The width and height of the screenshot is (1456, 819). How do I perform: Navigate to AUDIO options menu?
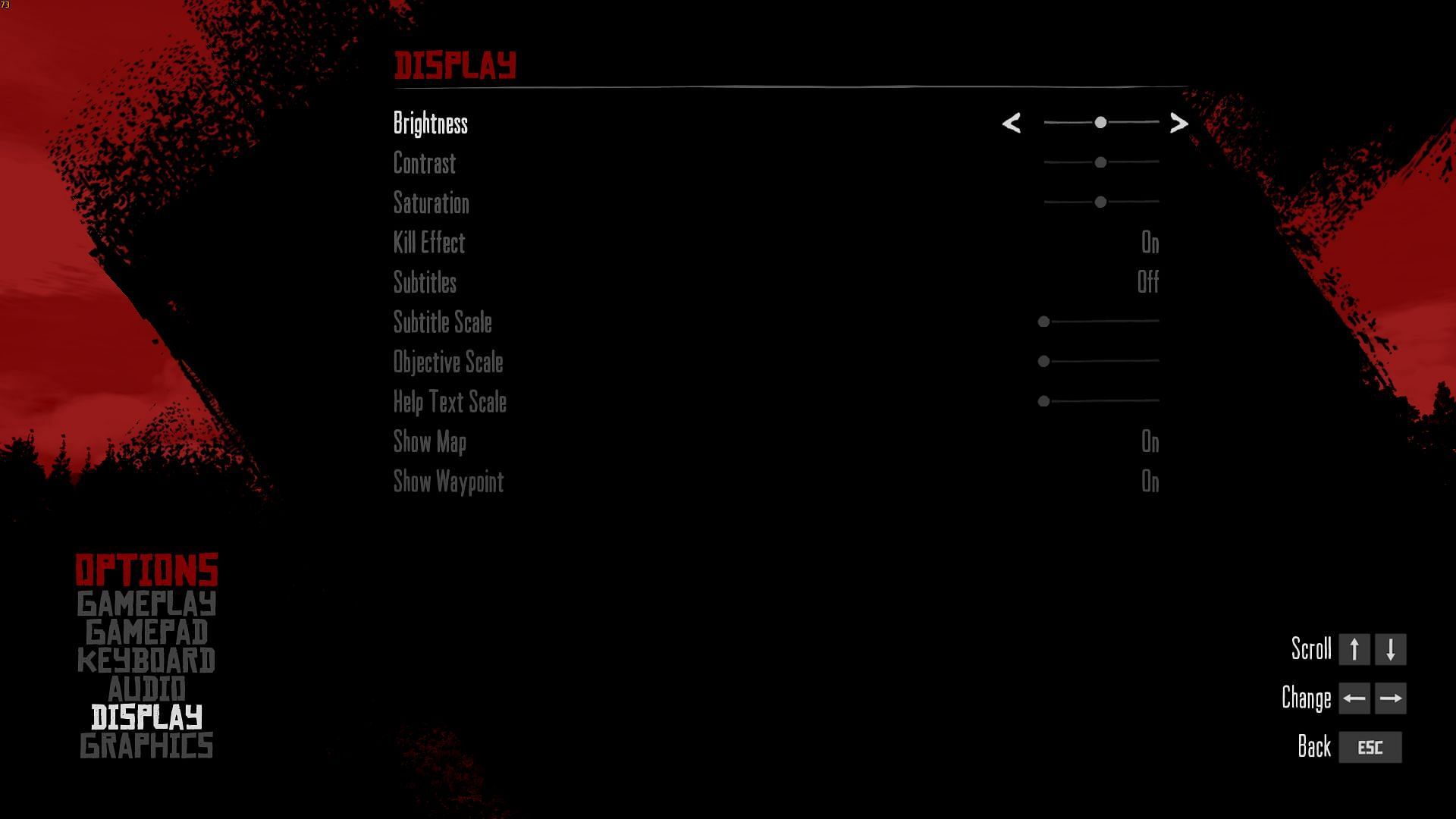point(147,688)
